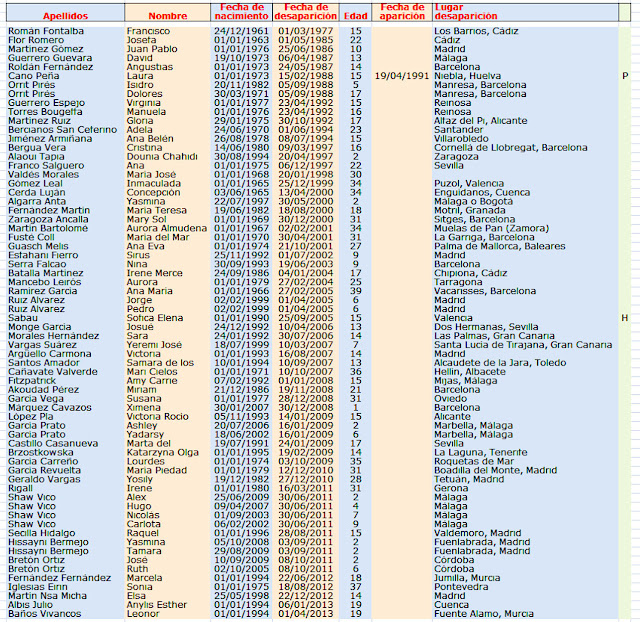Screen dimensions: 640x622
Task: Select the surname cell 'Flor Romero'
Action: click(36, 40)
